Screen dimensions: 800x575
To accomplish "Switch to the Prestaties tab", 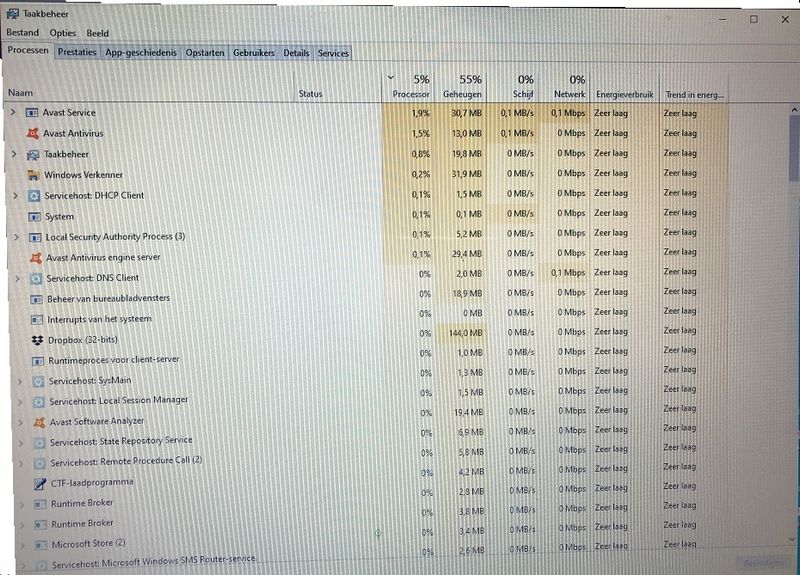I will click(x=77, y=52).
